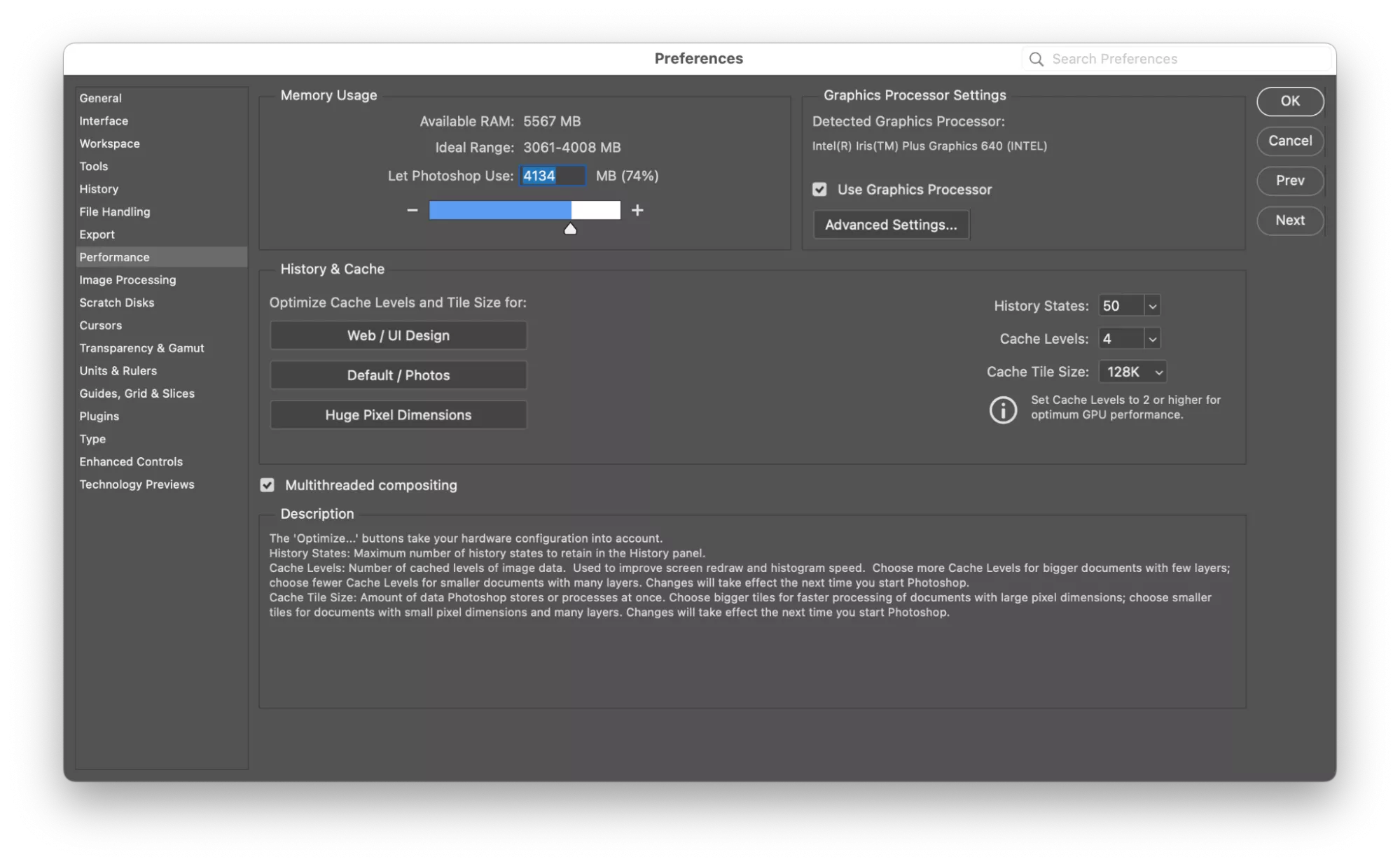Select Performance in the sidebar
The width and height of the screenshot is (1400, 866).
click(x=161, y=257)
